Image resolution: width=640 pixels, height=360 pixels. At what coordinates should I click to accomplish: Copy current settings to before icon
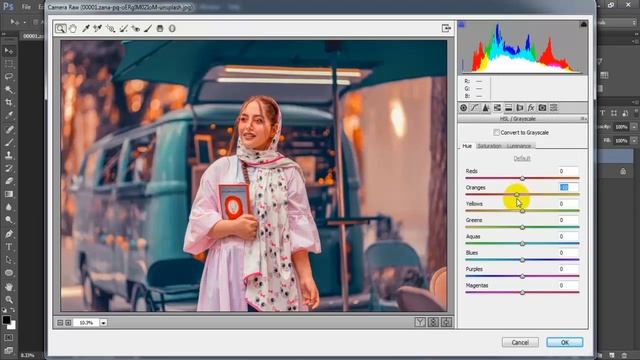pos(446,322)
